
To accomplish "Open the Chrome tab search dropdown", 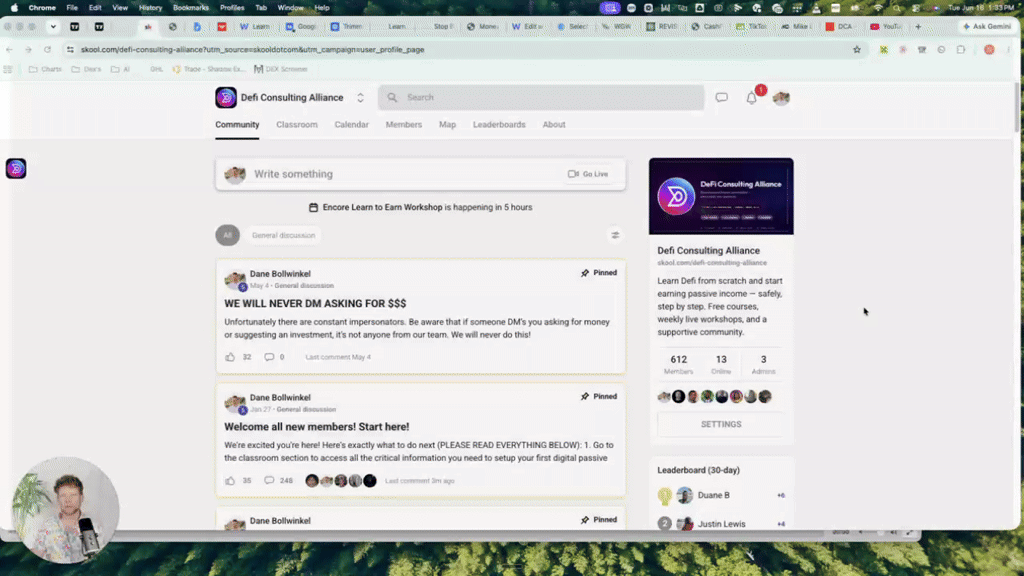I will [x=53, y=27].
